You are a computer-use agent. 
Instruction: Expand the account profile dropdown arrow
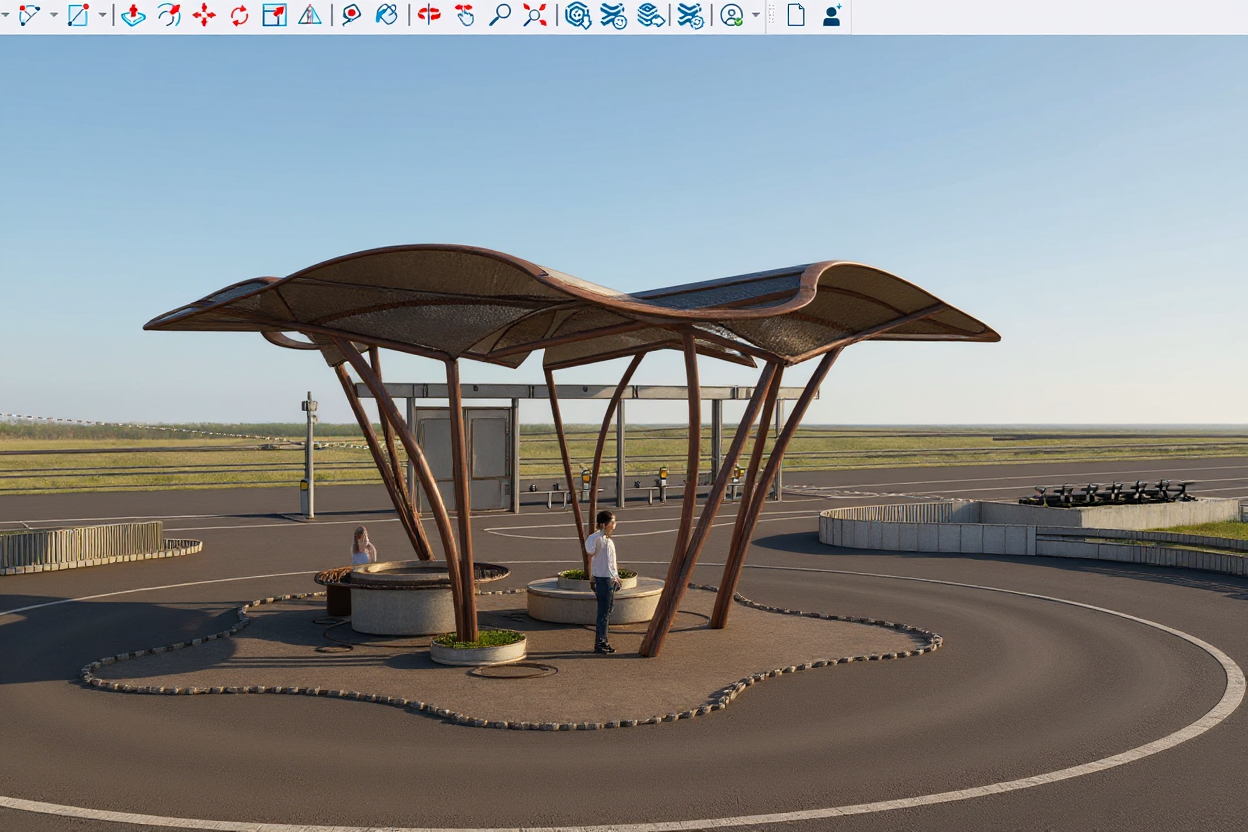tap(756, 15)
